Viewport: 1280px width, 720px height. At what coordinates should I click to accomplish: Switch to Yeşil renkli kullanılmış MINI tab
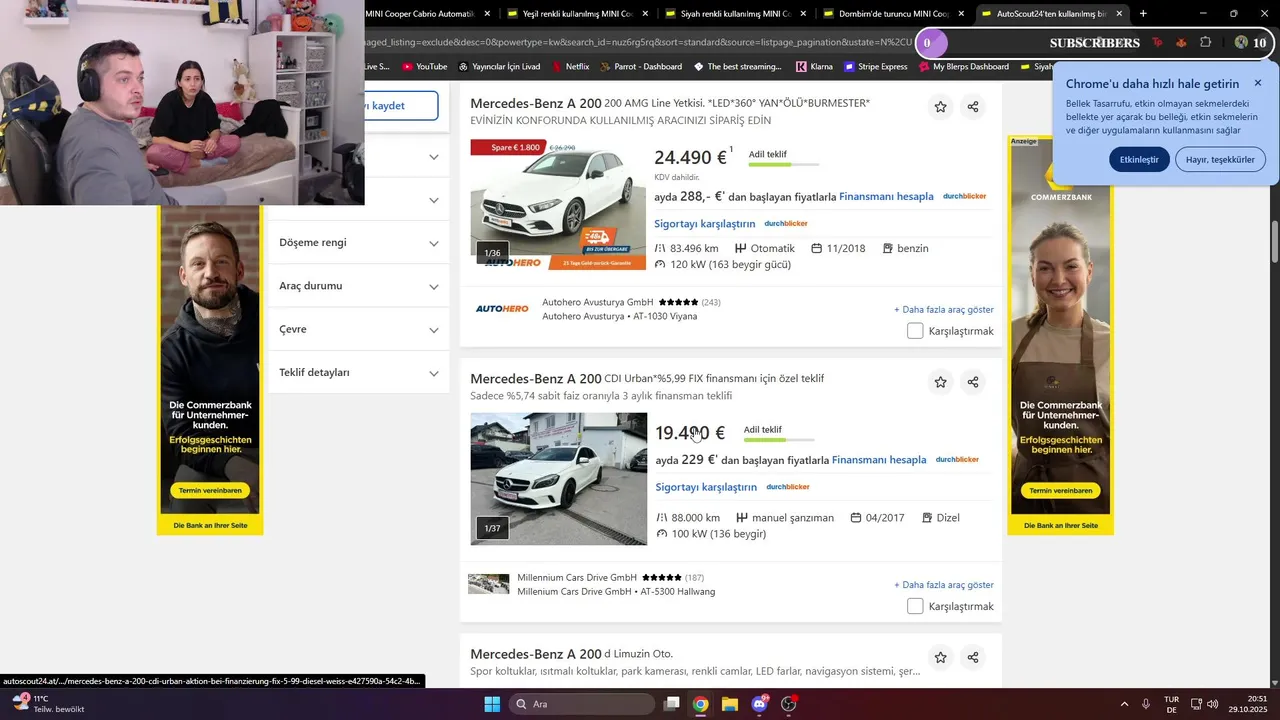[x=578, y=14]
